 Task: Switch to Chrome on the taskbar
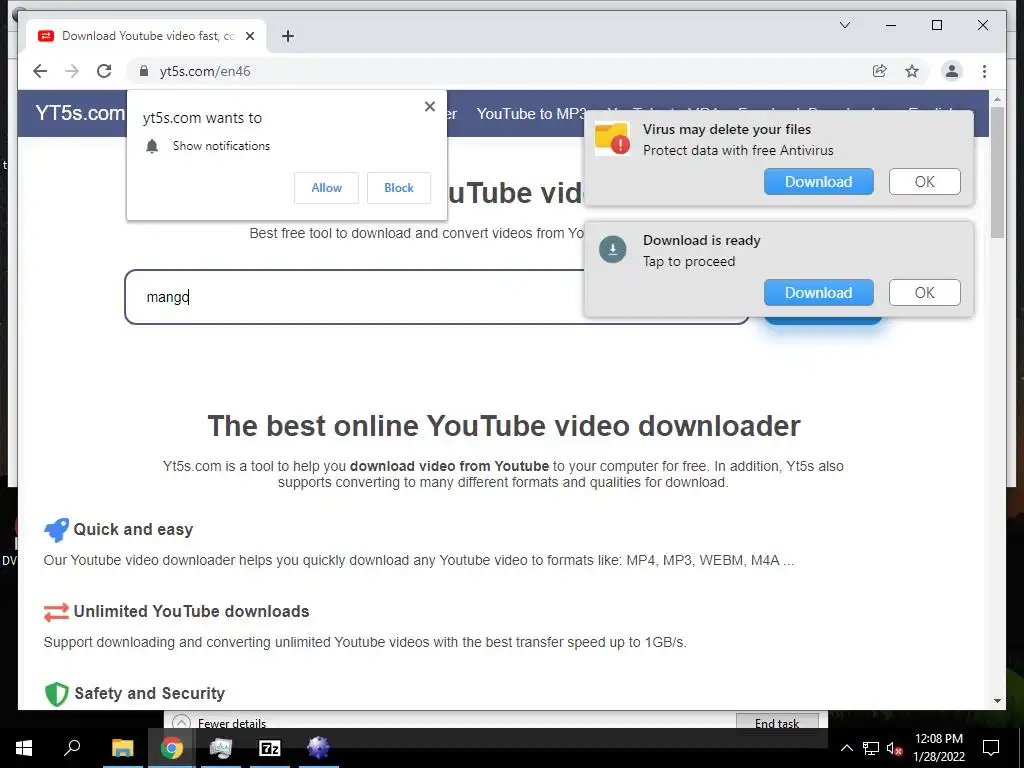(x=172, y=748)
